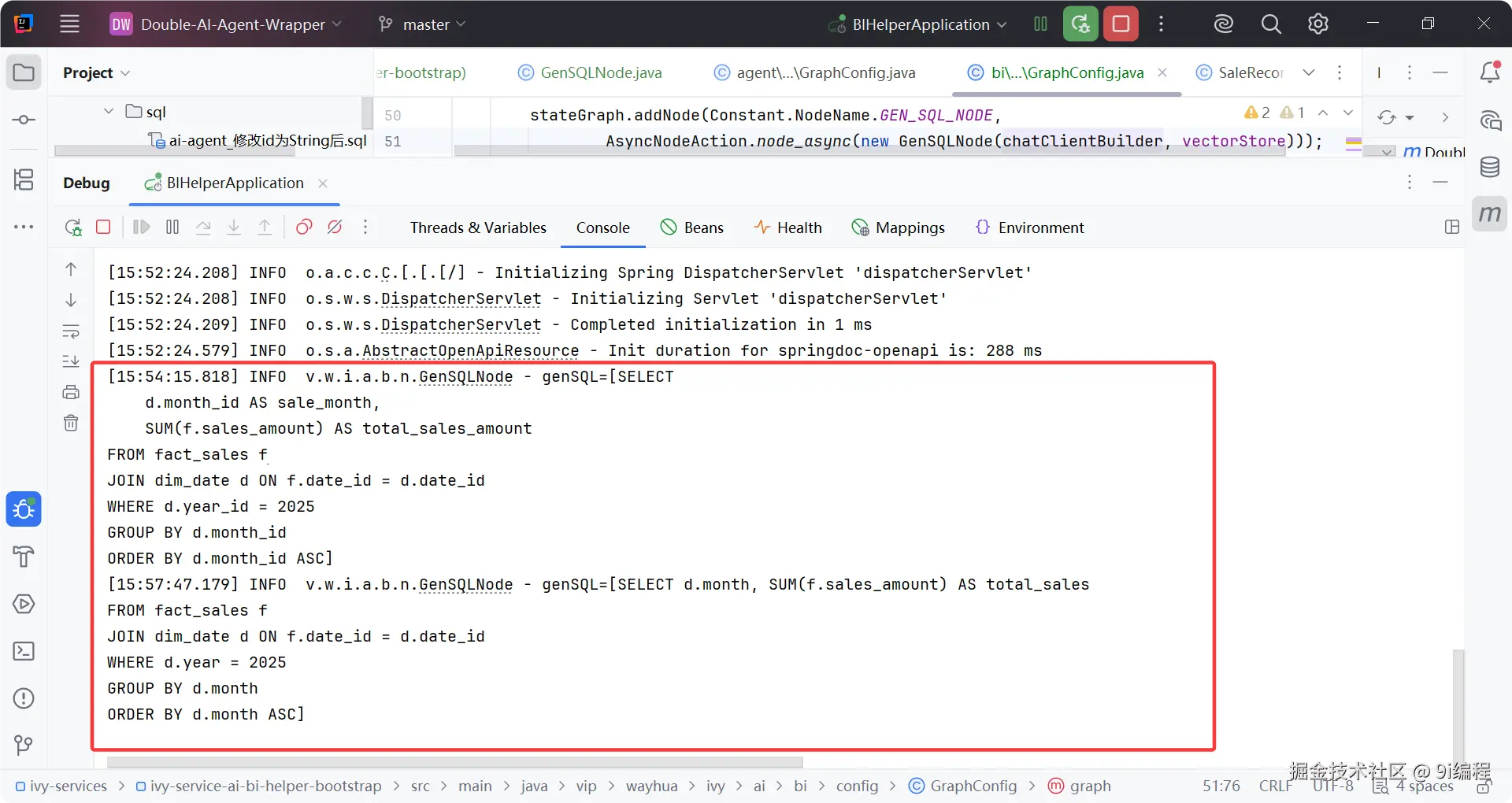Image resolution: width=1512 pixels, height=803 pixels.
Task: Open the main hamburger menu
Action: (69, 24)
